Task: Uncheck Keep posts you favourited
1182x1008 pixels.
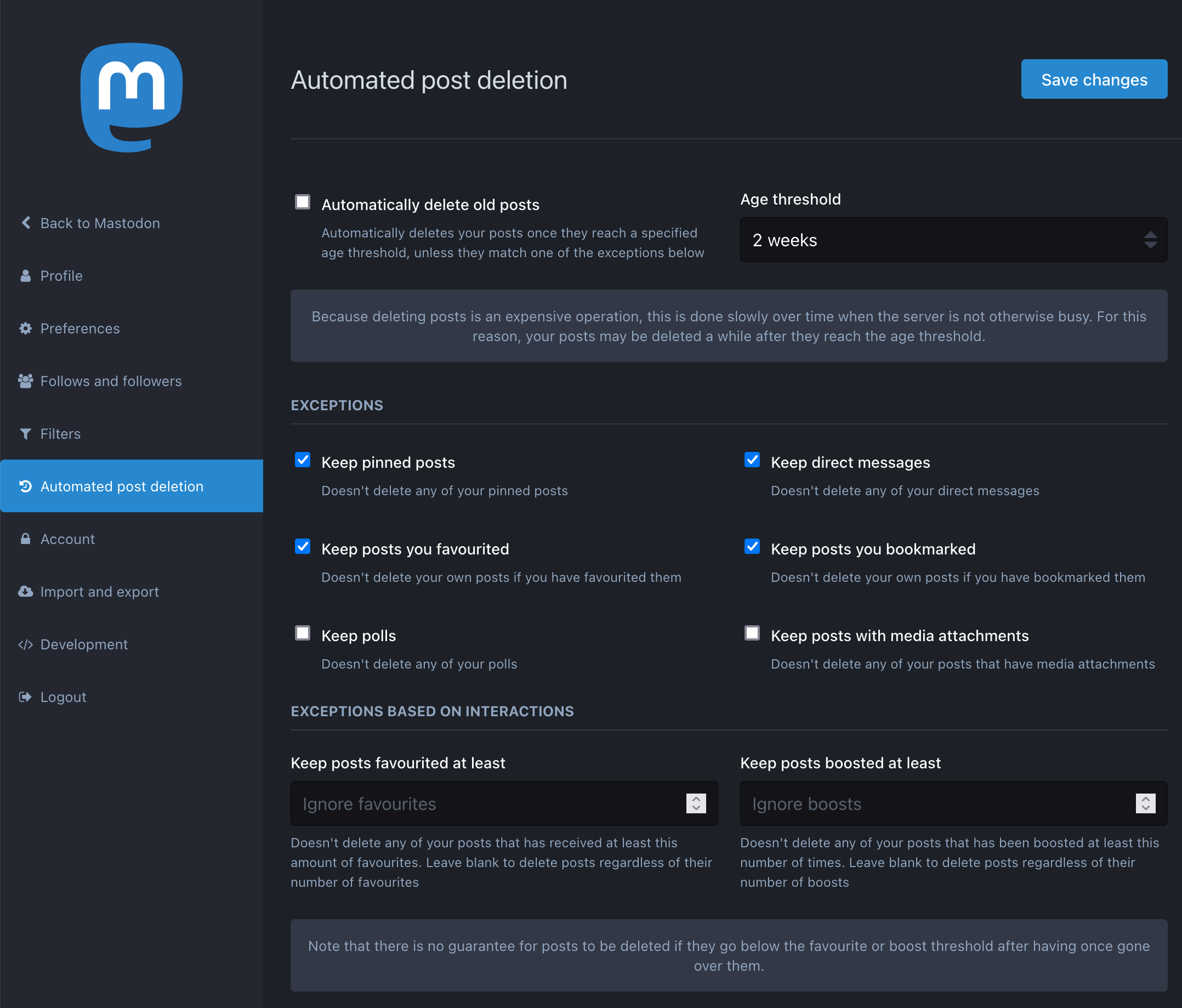Action: (302, 547)
